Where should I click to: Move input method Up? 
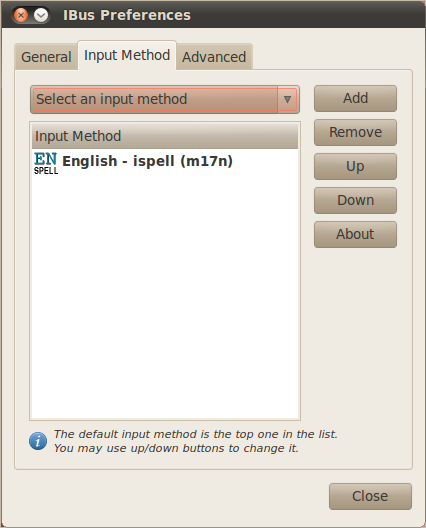[355, 166]
